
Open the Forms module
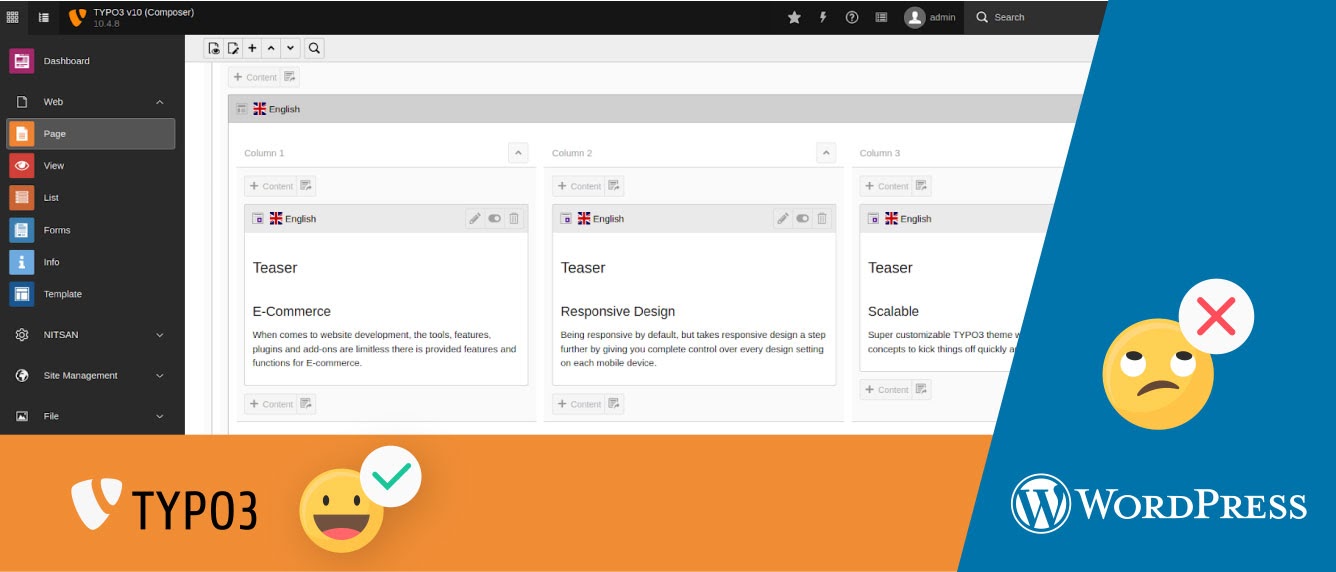[92, 230]
